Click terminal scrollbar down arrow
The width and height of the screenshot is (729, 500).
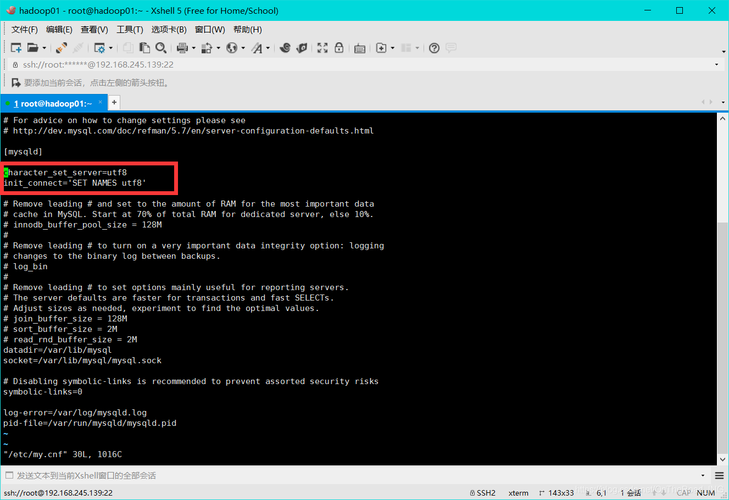722,460
